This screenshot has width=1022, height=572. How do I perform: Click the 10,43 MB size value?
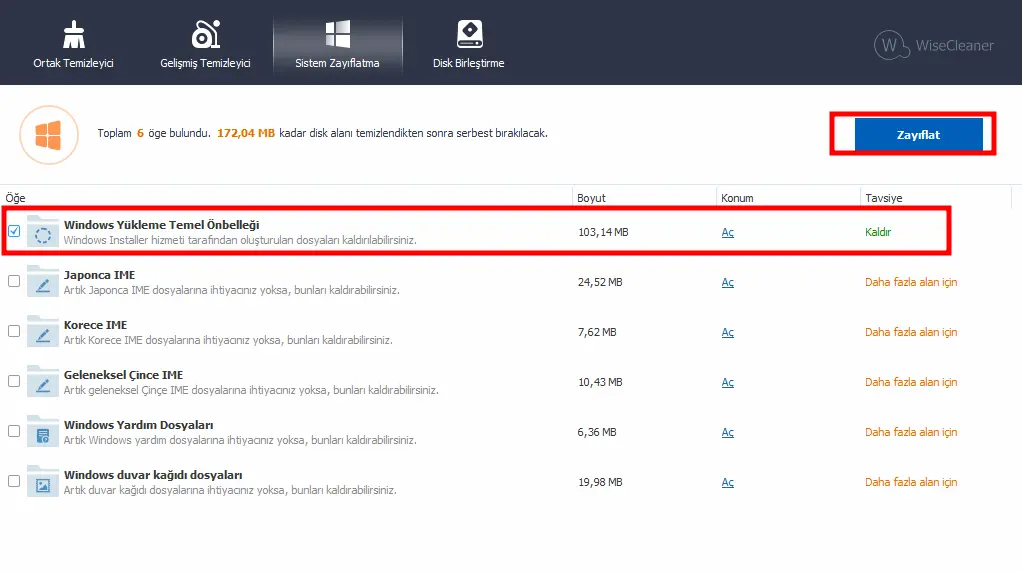(x=600, y=382)
